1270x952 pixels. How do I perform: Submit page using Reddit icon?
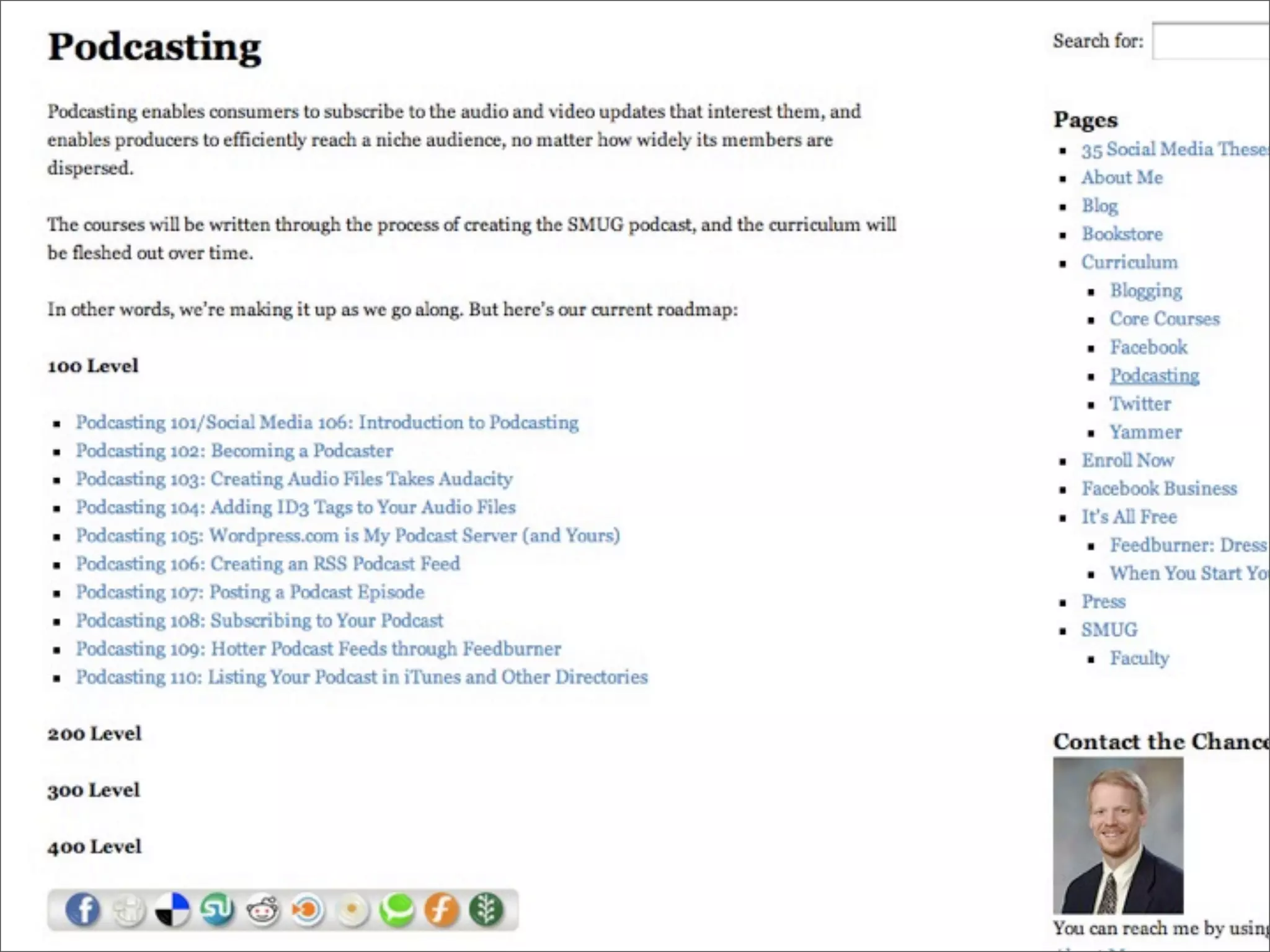[x=262, y=910]
